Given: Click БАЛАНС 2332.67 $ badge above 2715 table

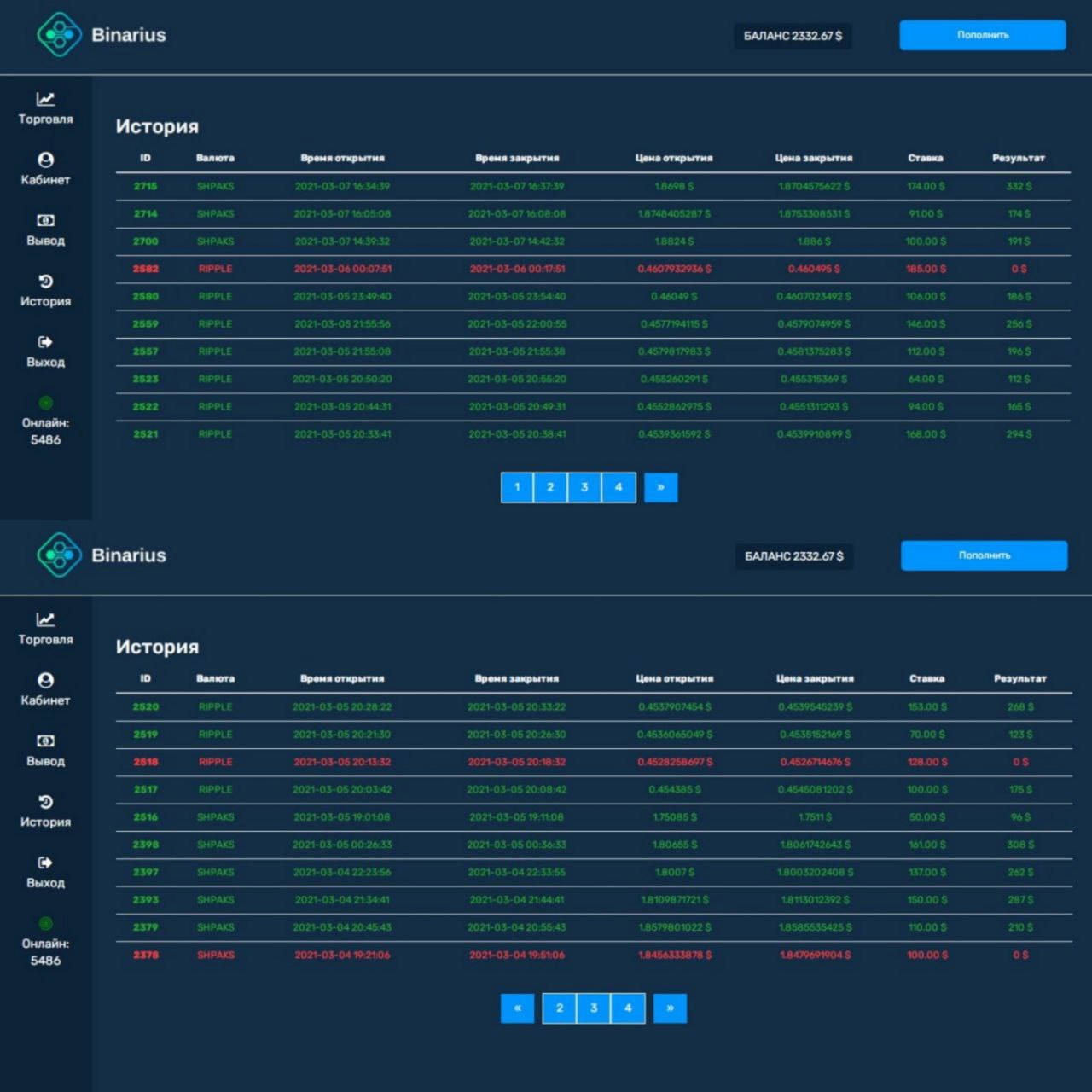Looking at the screenshot, I should pyautogui.click(x=793, y=36).
